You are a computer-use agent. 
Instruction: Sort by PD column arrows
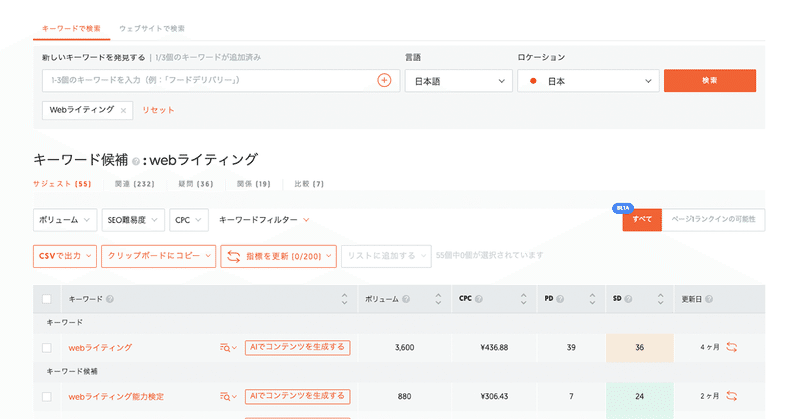coord(592,299)
